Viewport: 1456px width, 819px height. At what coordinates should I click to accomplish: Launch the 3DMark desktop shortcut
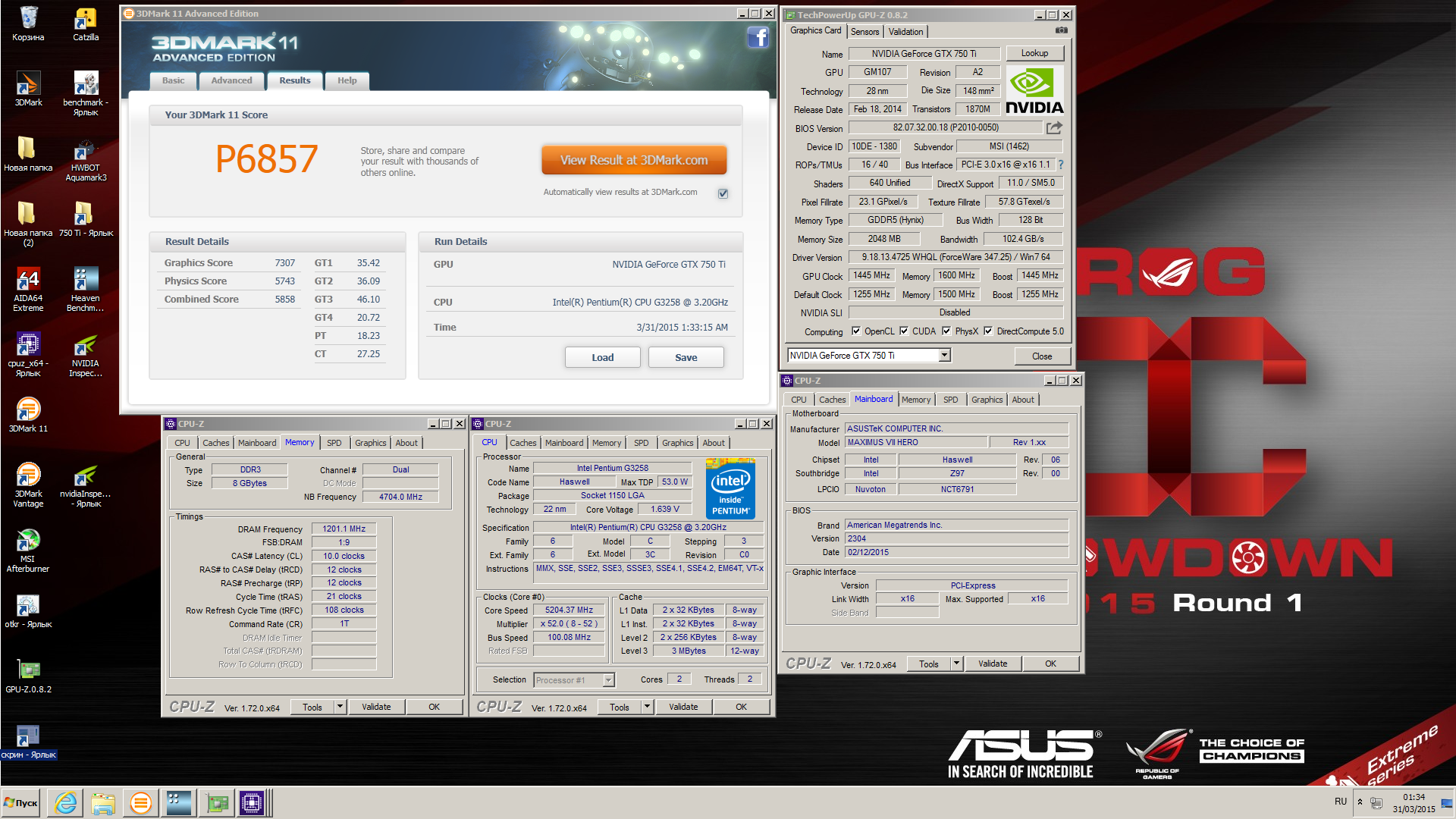coord(28,89)
